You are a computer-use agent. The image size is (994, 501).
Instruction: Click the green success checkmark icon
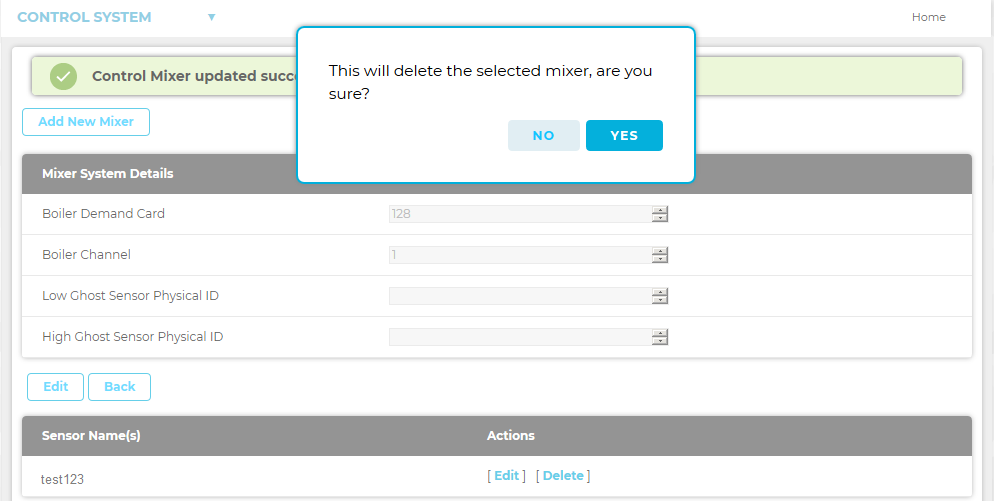click(63, 76)
